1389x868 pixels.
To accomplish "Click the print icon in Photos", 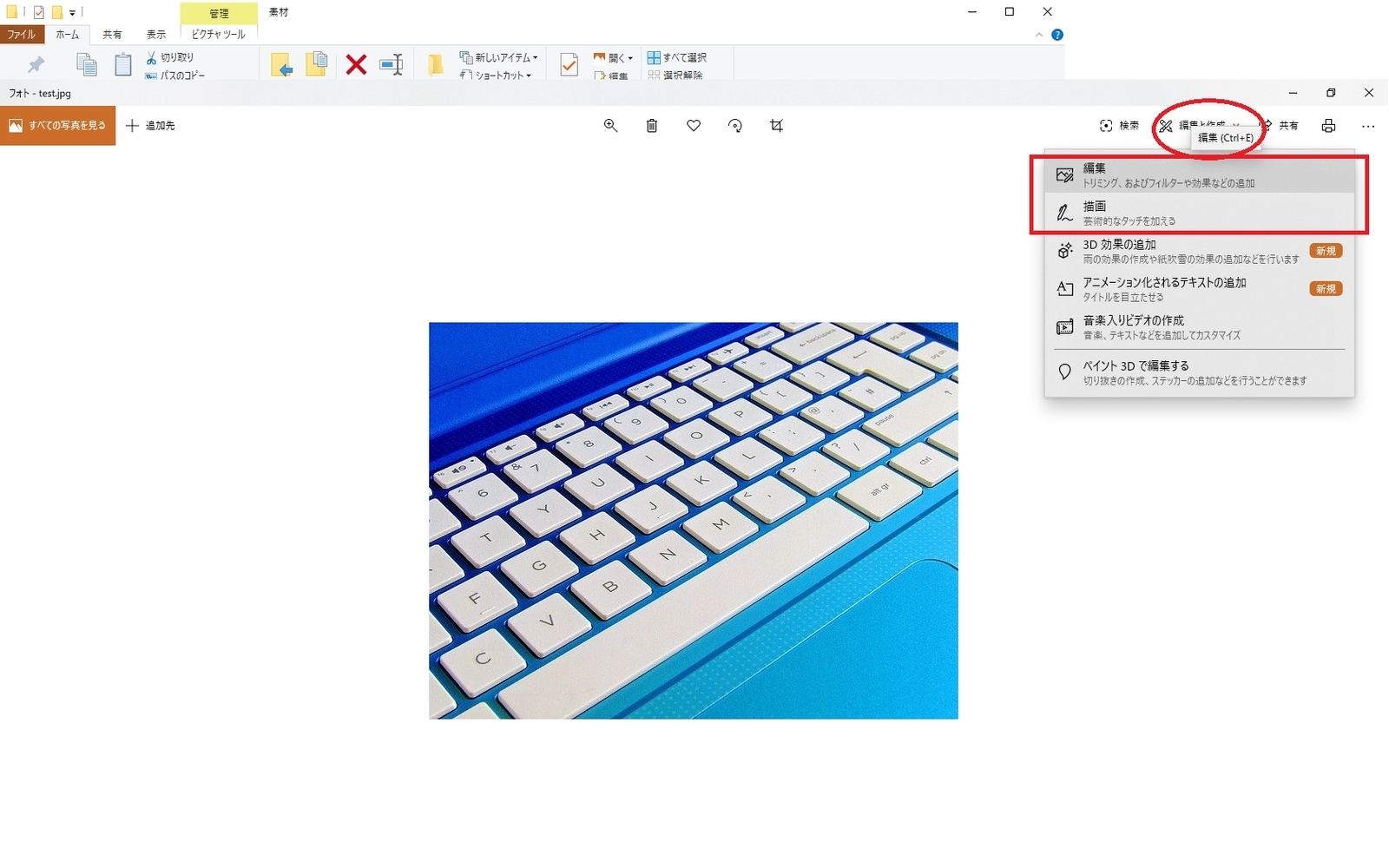I will (x=1328, y=126).
